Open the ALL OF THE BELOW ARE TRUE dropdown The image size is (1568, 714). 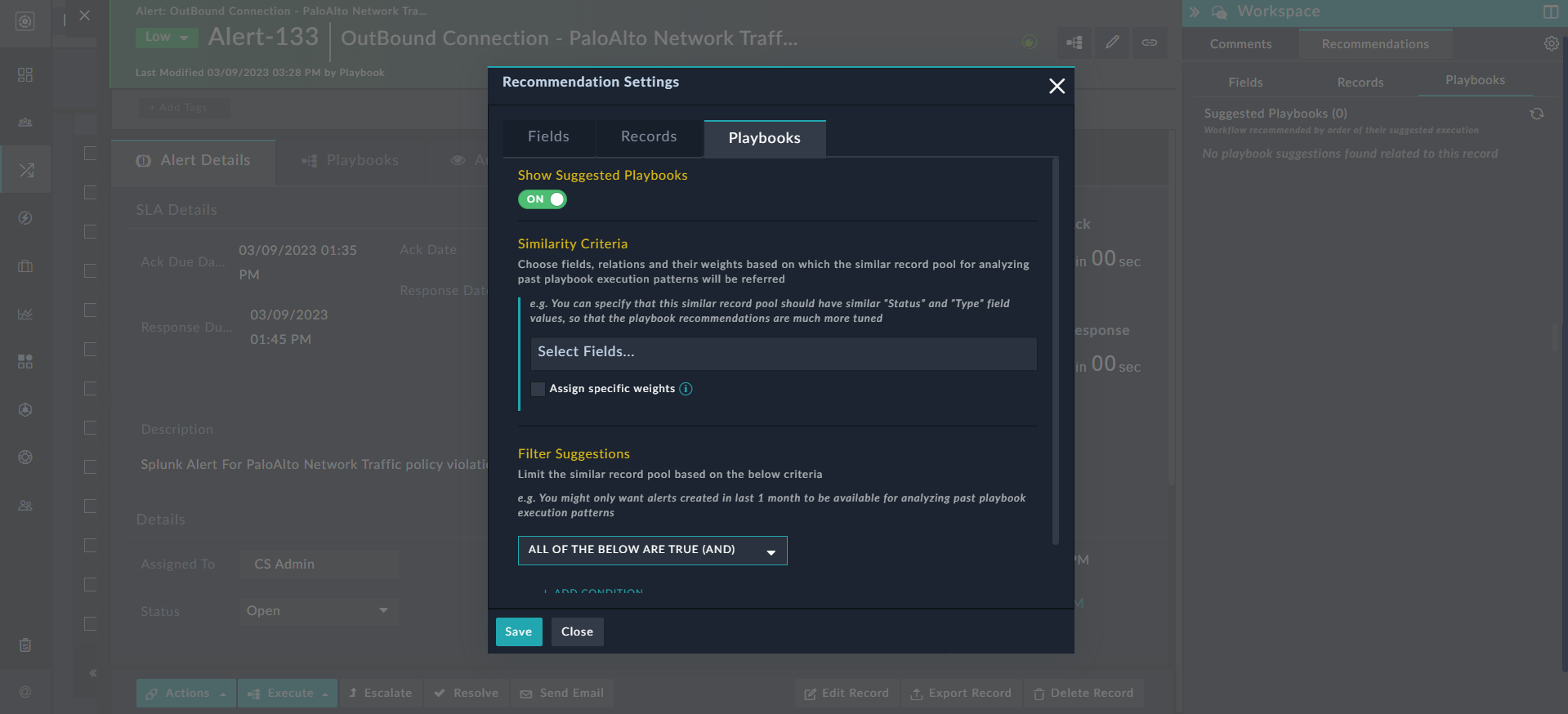pos(652,551)
